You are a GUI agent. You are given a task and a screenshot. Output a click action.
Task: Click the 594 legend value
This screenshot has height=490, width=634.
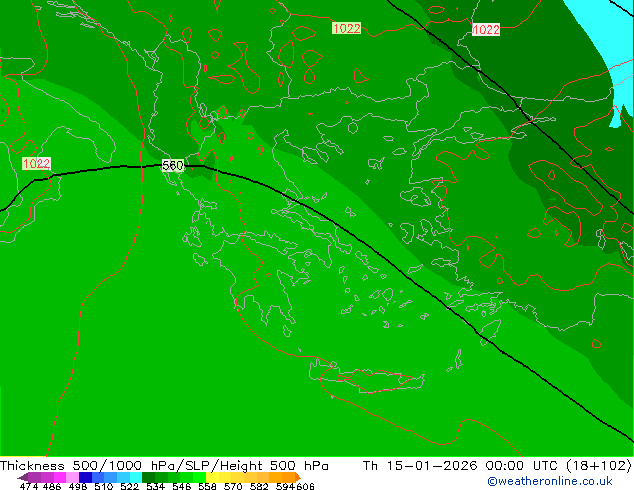click(285, 486)
